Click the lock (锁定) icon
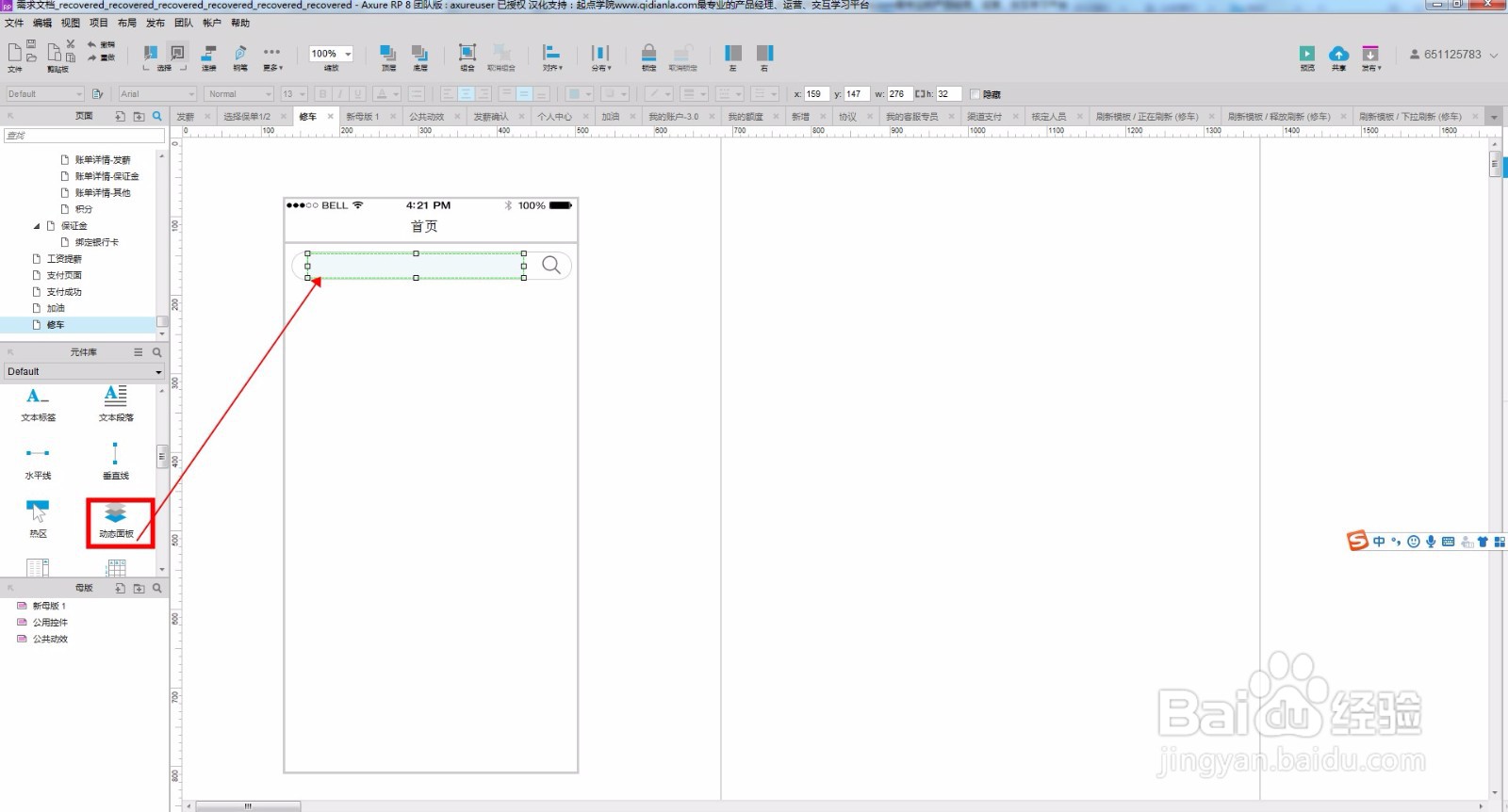This screenshot has width=1508, height=812. [648, 53]
